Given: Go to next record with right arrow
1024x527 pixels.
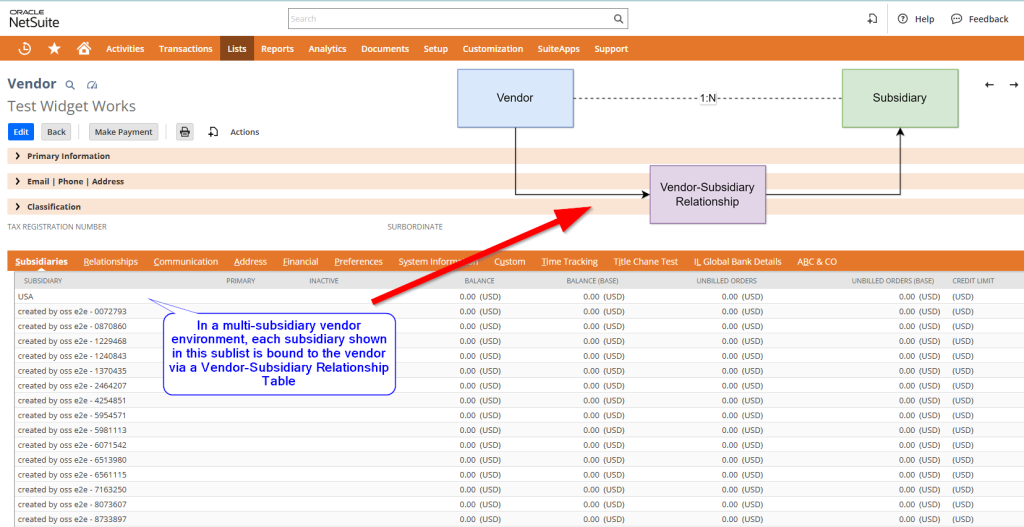Looking at the screenshot, I should click(1014, 85).
